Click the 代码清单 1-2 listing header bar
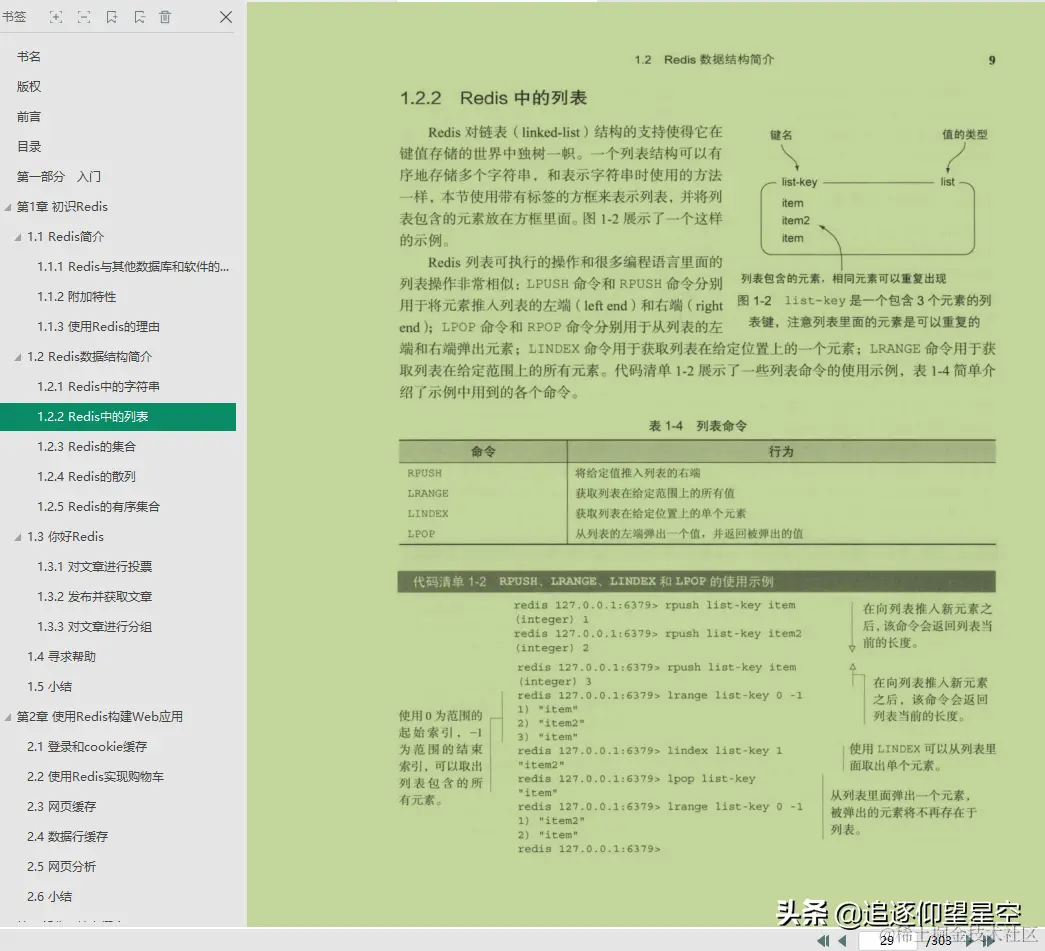Screen dimensions: 1045x951 click(x=696, y=582)
